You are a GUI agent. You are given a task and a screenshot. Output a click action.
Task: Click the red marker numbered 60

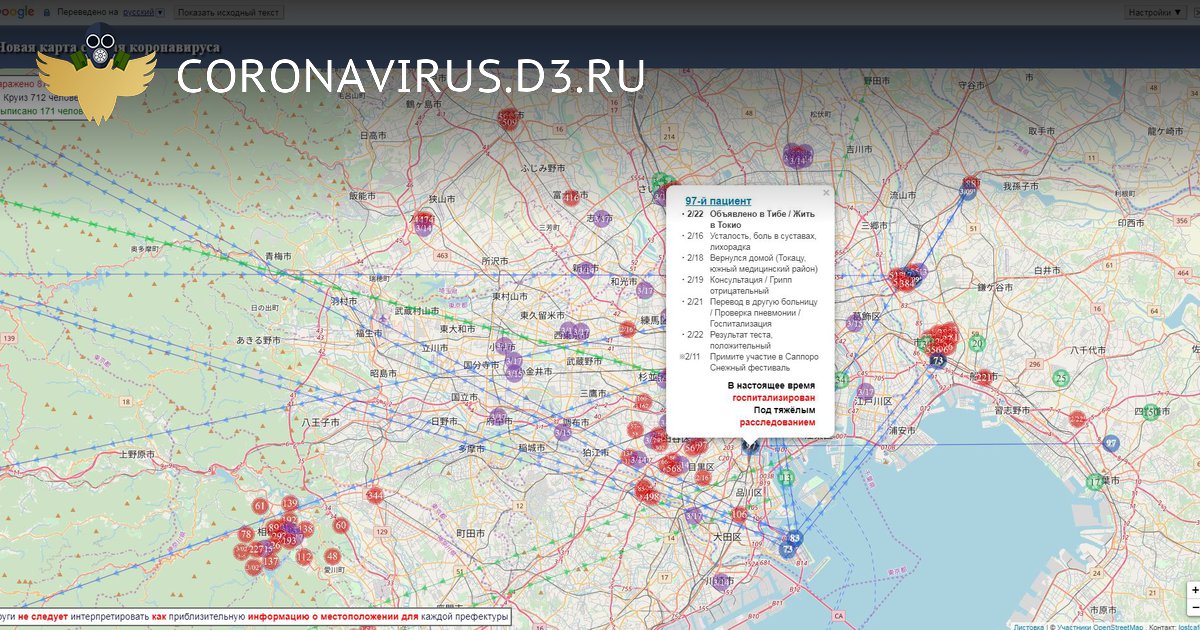click(340, 525)
